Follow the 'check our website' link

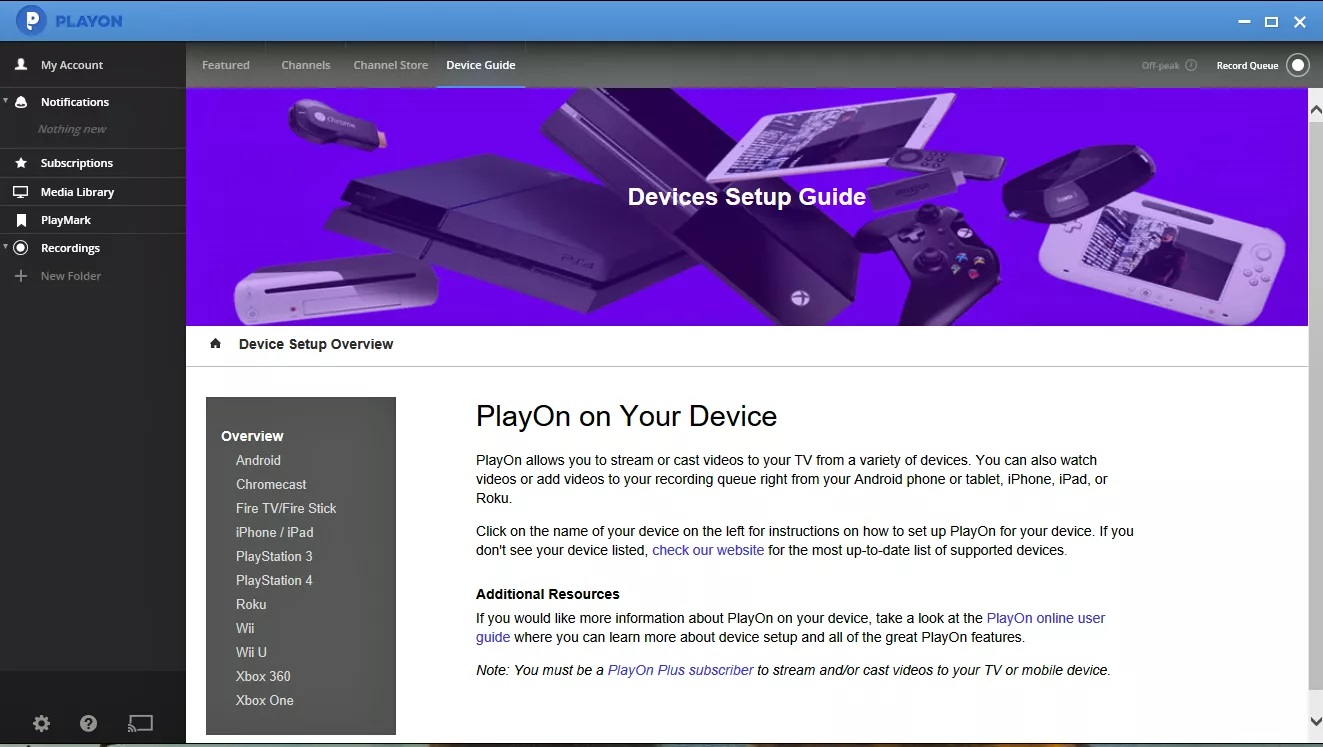[x=708, y=550]
